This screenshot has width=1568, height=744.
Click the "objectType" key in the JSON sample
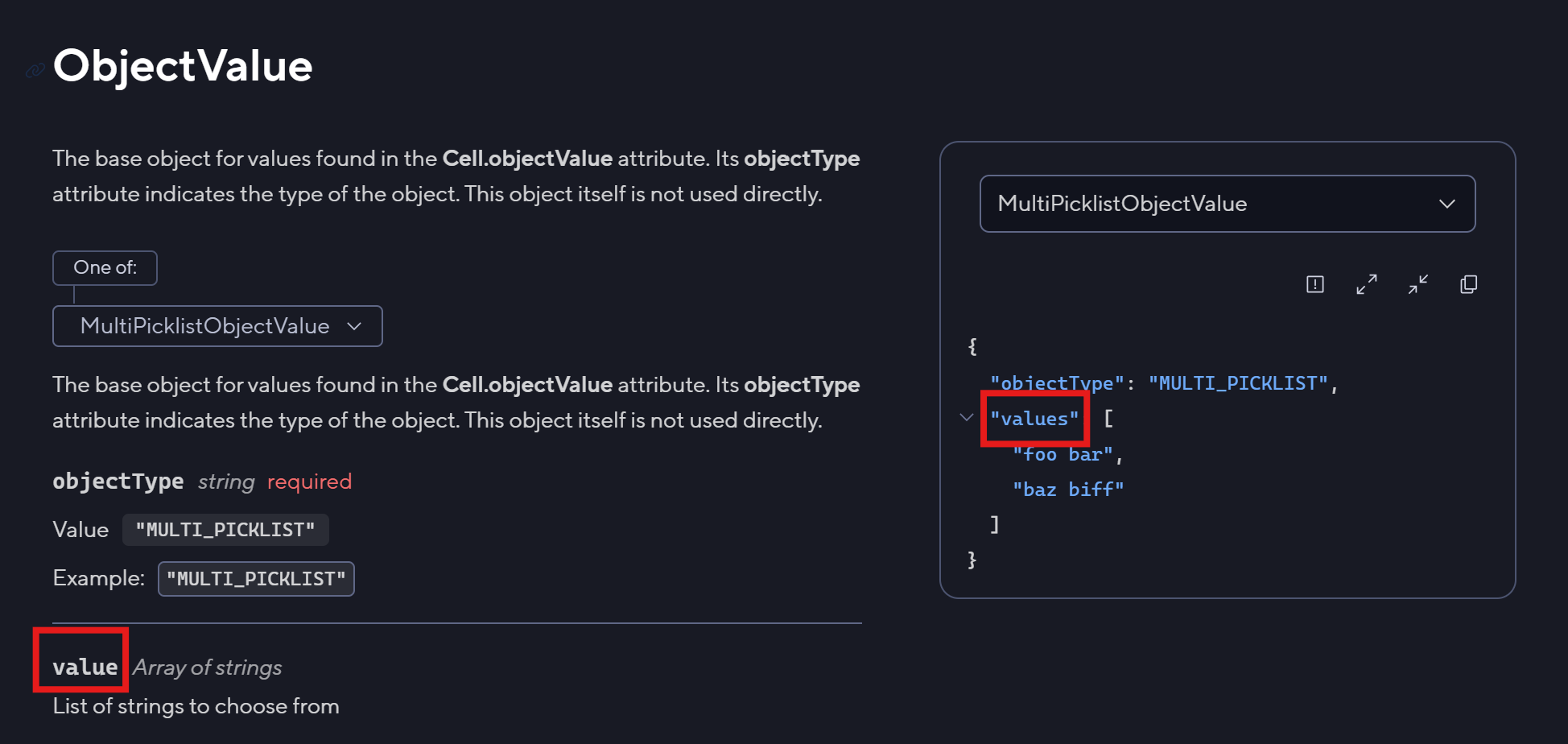1057,383
